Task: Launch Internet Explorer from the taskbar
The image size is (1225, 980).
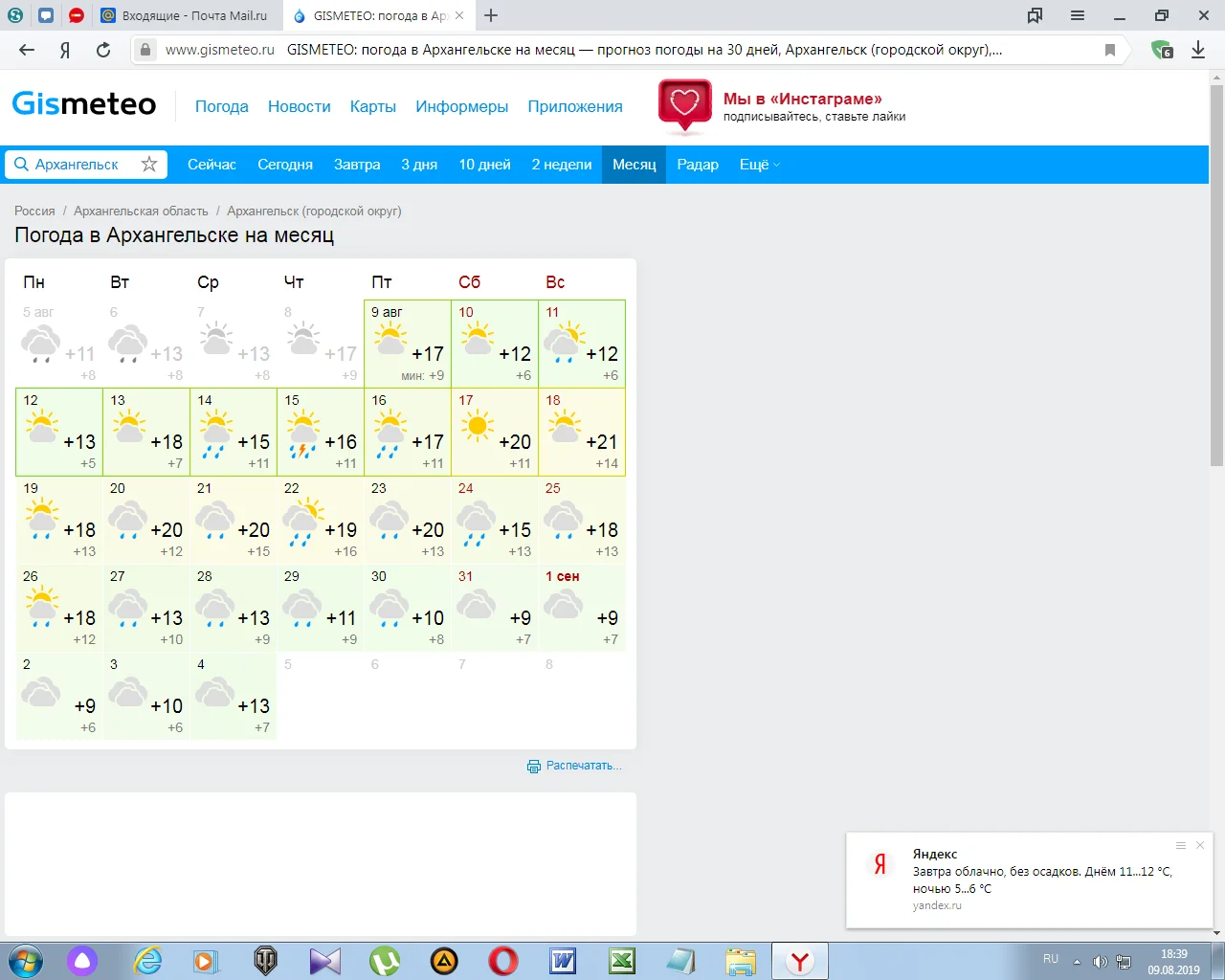Action: point(147,961)
